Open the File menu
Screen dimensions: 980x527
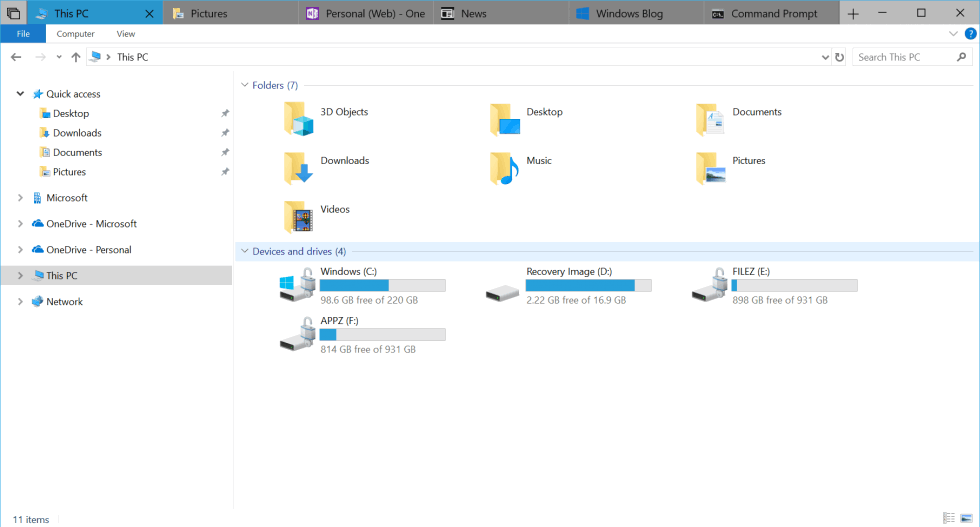(23, 34)
